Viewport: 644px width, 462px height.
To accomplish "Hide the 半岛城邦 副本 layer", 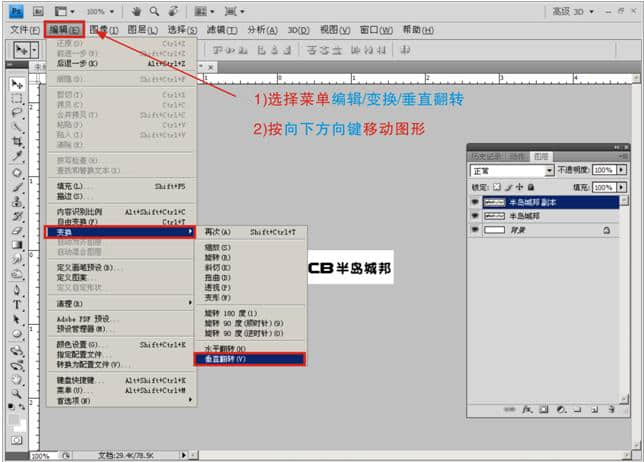I will coord(476,201).
